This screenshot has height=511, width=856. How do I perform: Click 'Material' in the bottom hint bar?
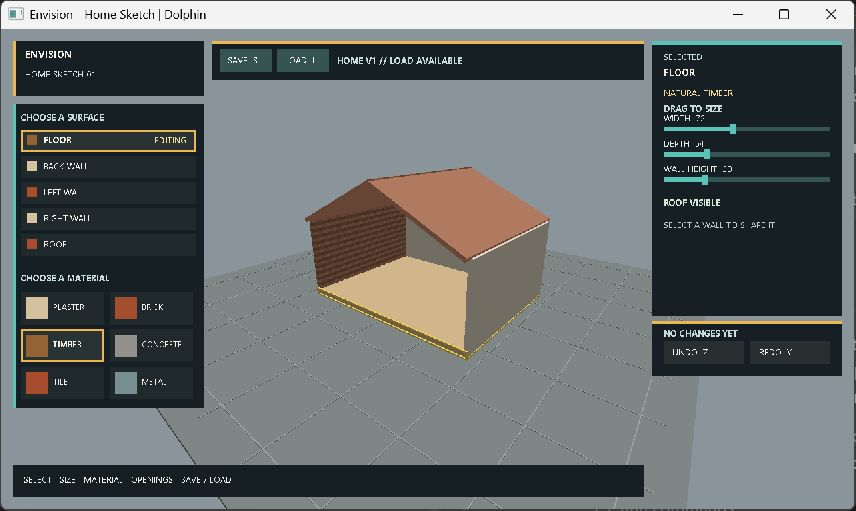pyautogui.click(x=103, y=480)
